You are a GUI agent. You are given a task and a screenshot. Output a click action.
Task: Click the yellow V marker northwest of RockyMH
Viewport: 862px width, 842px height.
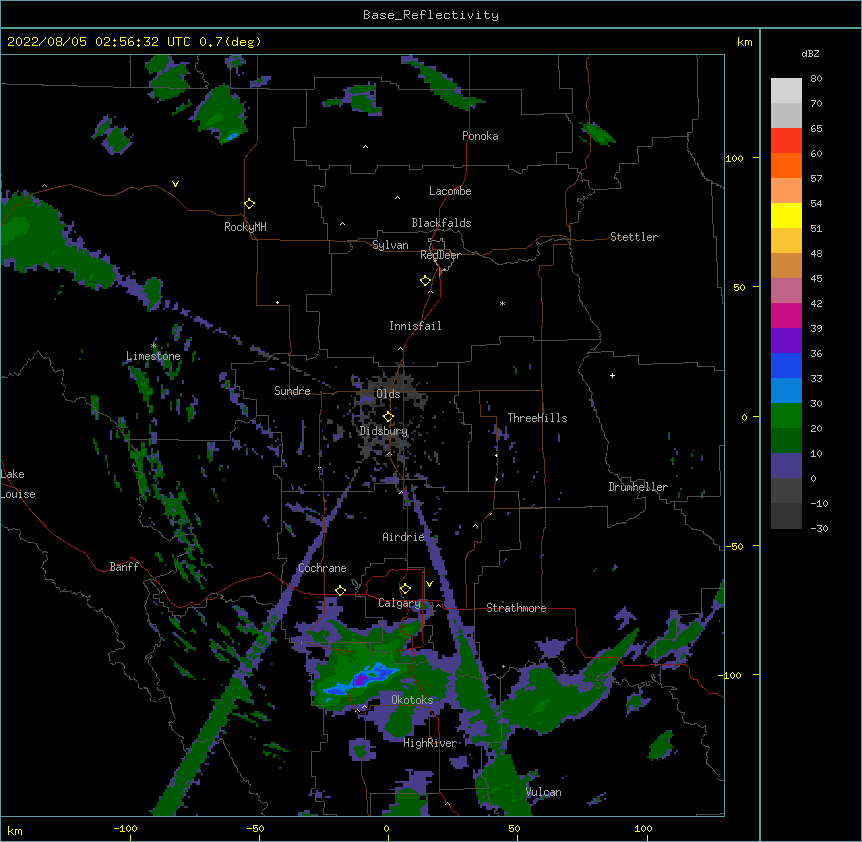pyautogui.click(x=175, y=184)
